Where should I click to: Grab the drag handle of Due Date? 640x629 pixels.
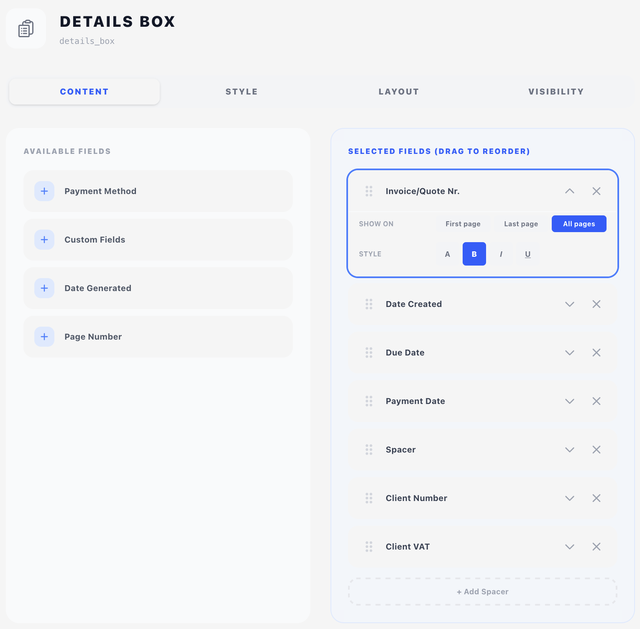(369, 353)
